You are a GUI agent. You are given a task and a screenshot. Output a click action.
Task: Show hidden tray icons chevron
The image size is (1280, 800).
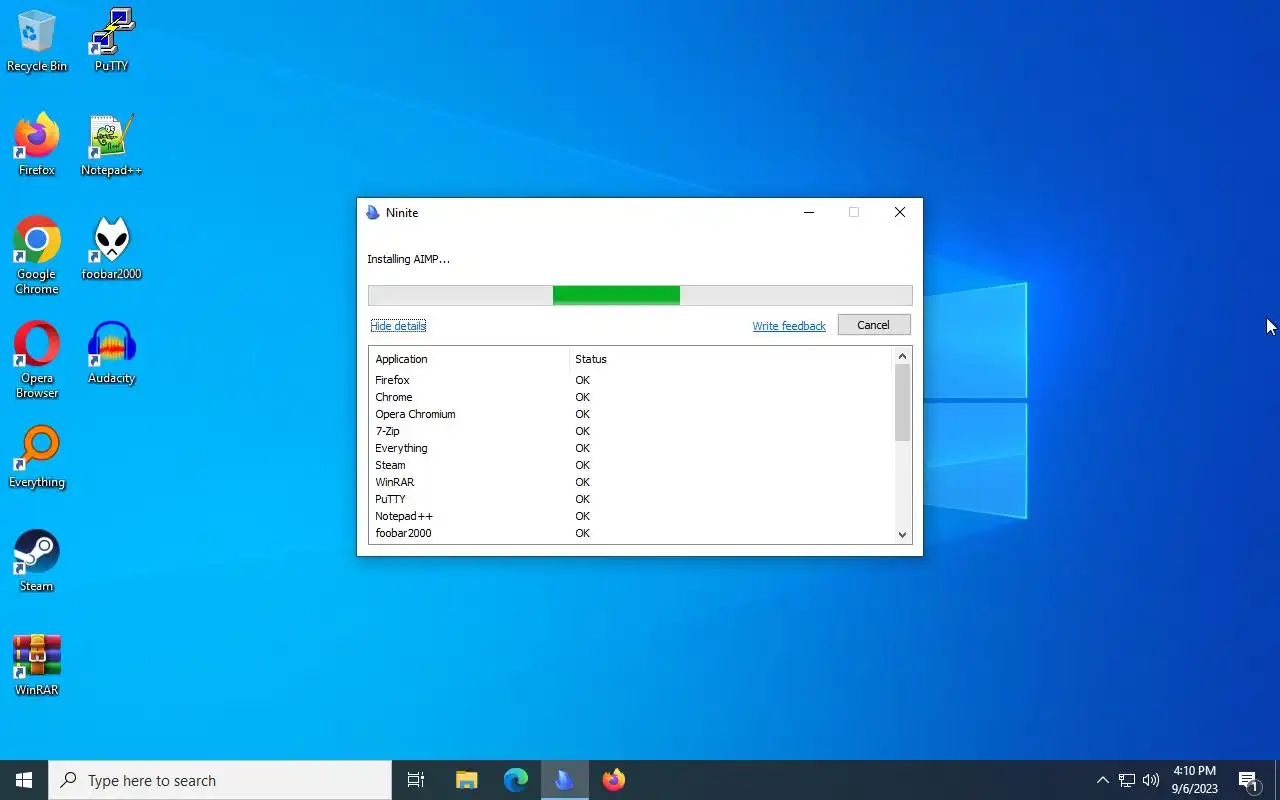point(1102,780)
